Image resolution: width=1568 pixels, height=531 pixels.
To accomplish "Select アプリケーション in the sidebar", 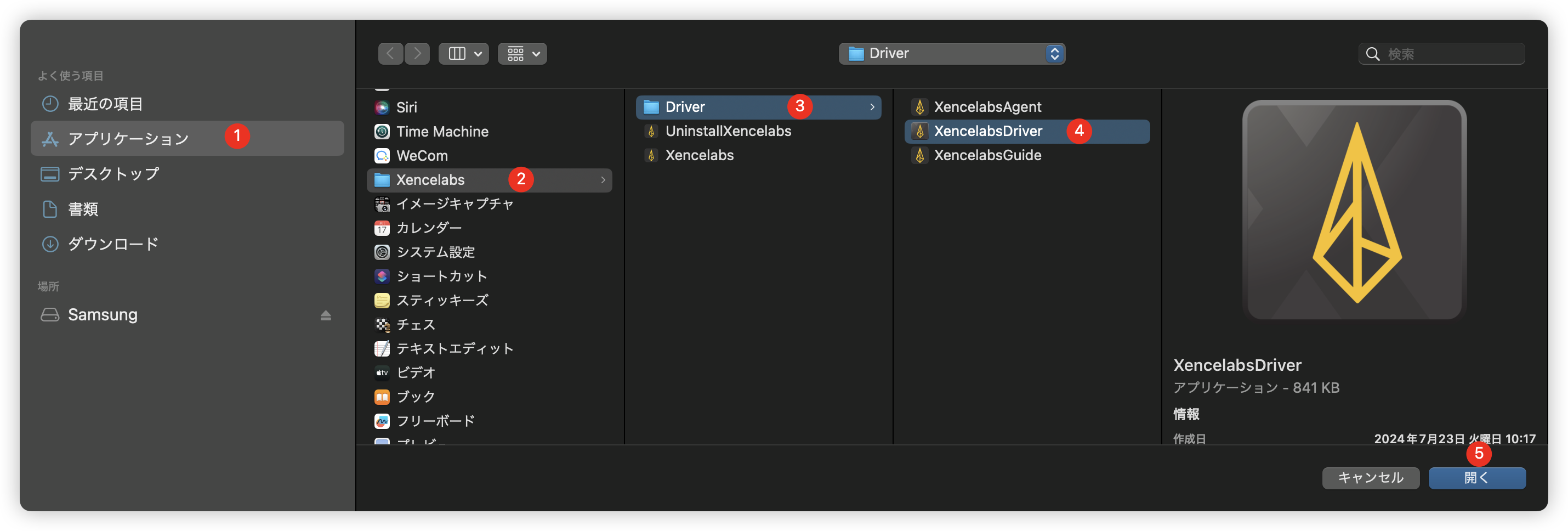I will coord(187,138).
